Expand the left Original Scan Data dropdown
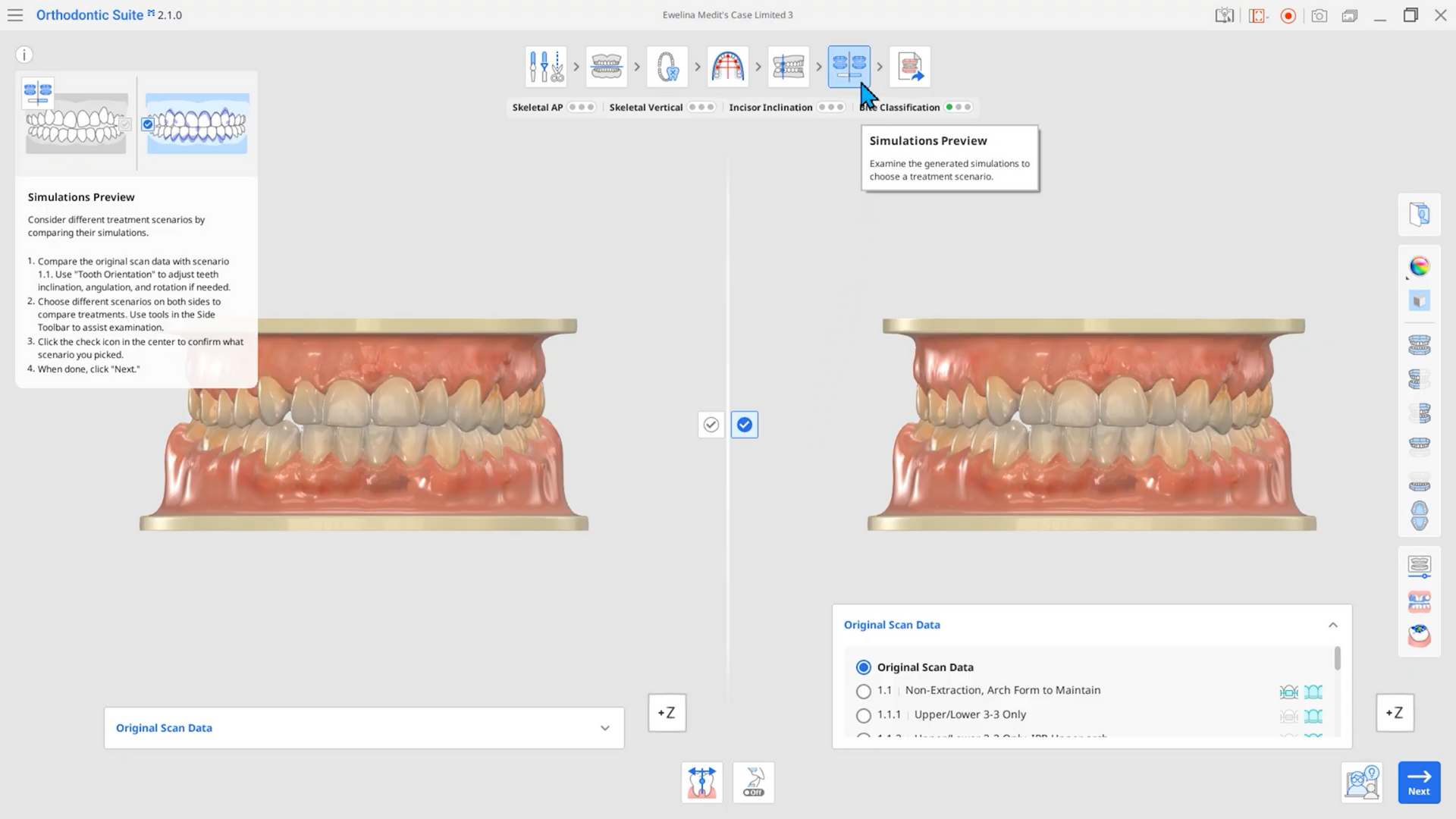1456x819 pixels. [604, 728]
